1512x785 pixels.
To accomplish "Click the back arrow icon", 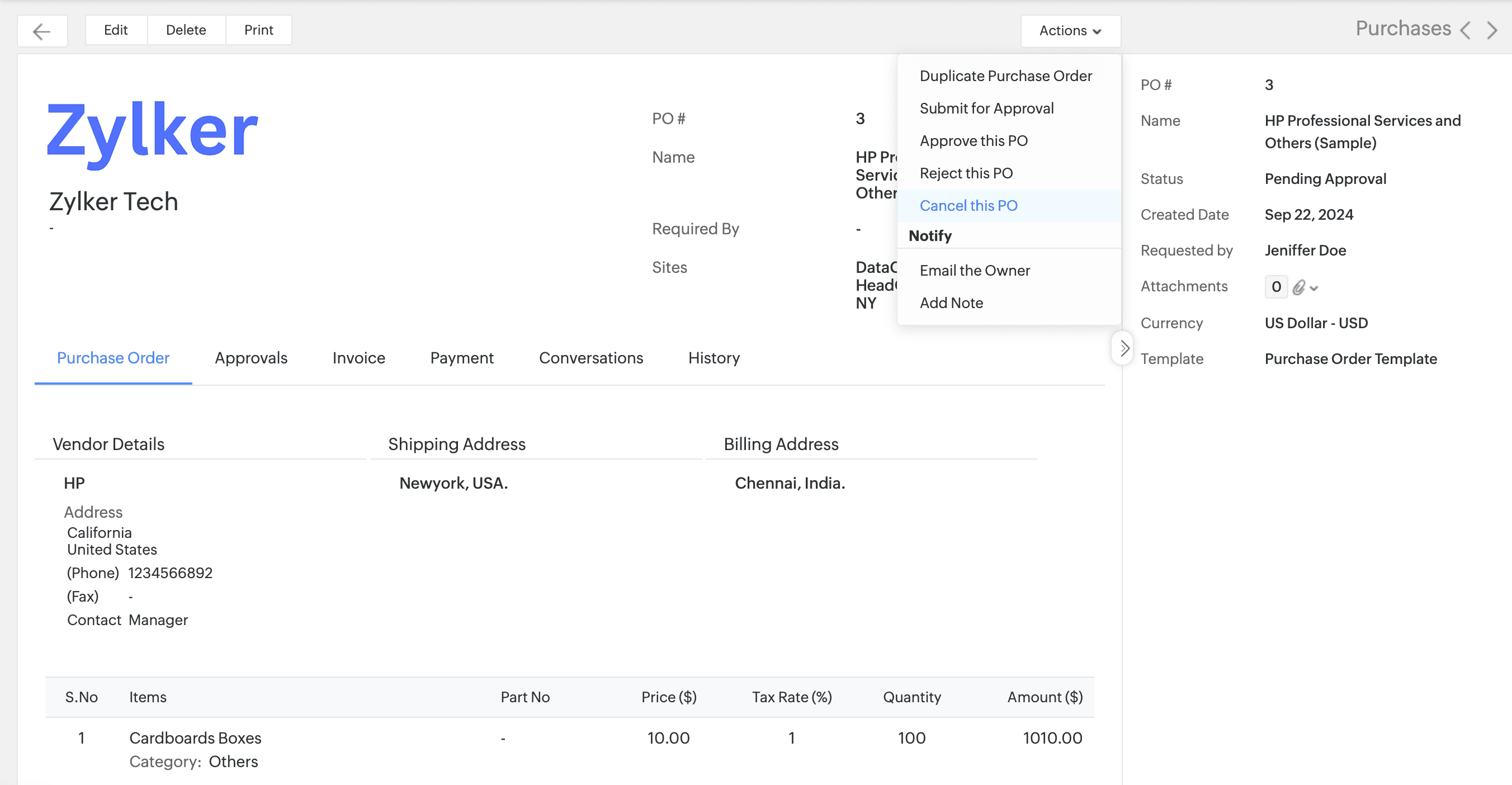I will coord(42,31).
